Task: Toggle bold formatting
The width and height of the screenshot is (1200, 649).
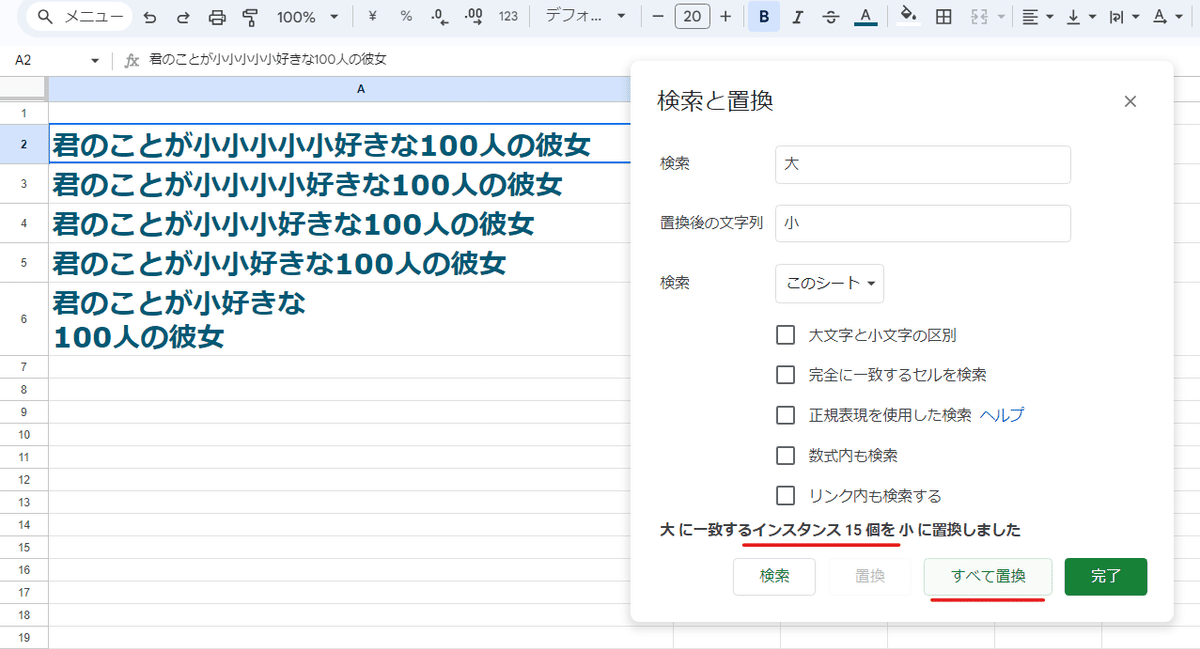Action: [764, 17]
